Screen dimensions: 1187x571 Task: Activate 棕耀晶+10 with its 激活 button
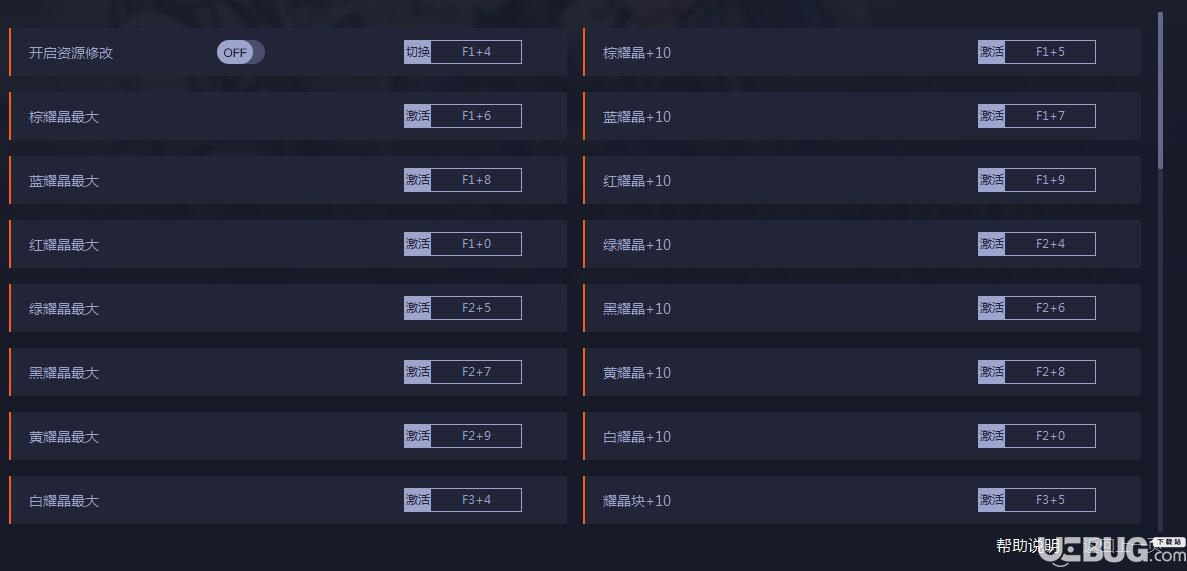pos(991,52)
